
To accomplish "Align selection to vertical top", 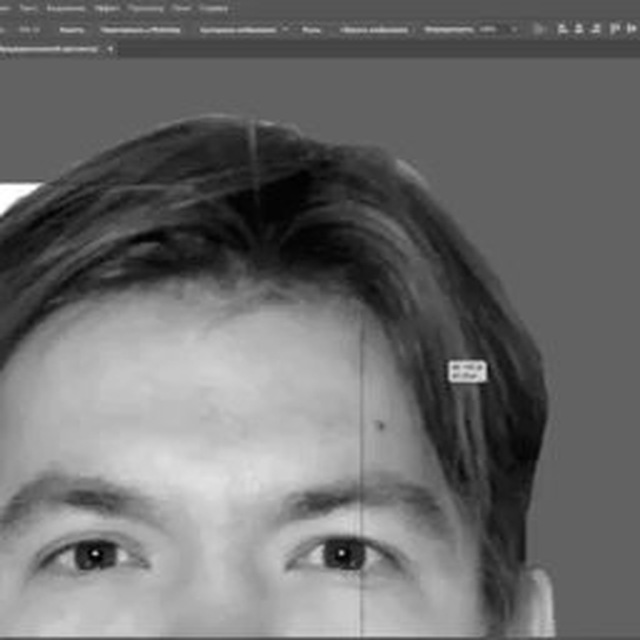I will click(x=615, y=29).
